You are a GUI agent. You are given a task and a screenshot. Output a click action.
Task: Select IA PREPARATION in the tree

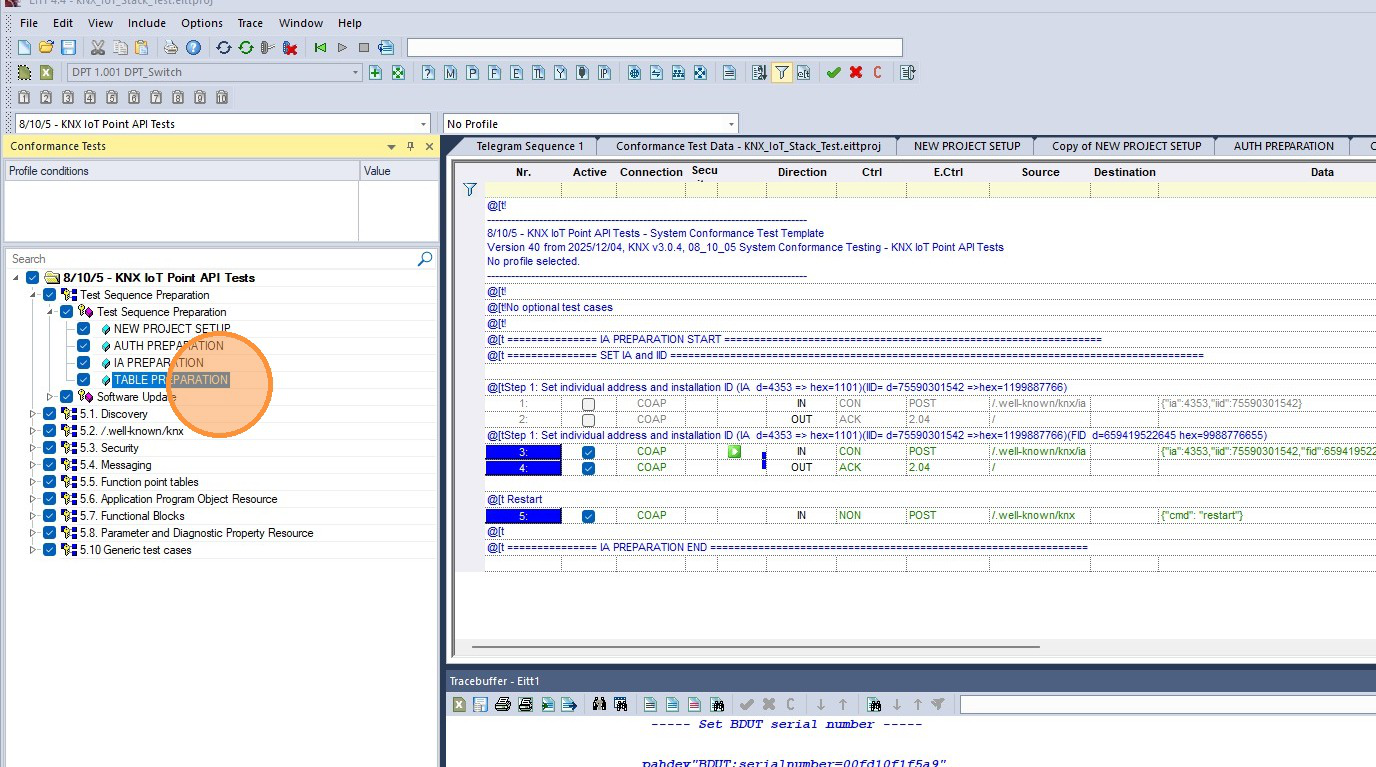(159, 363)
